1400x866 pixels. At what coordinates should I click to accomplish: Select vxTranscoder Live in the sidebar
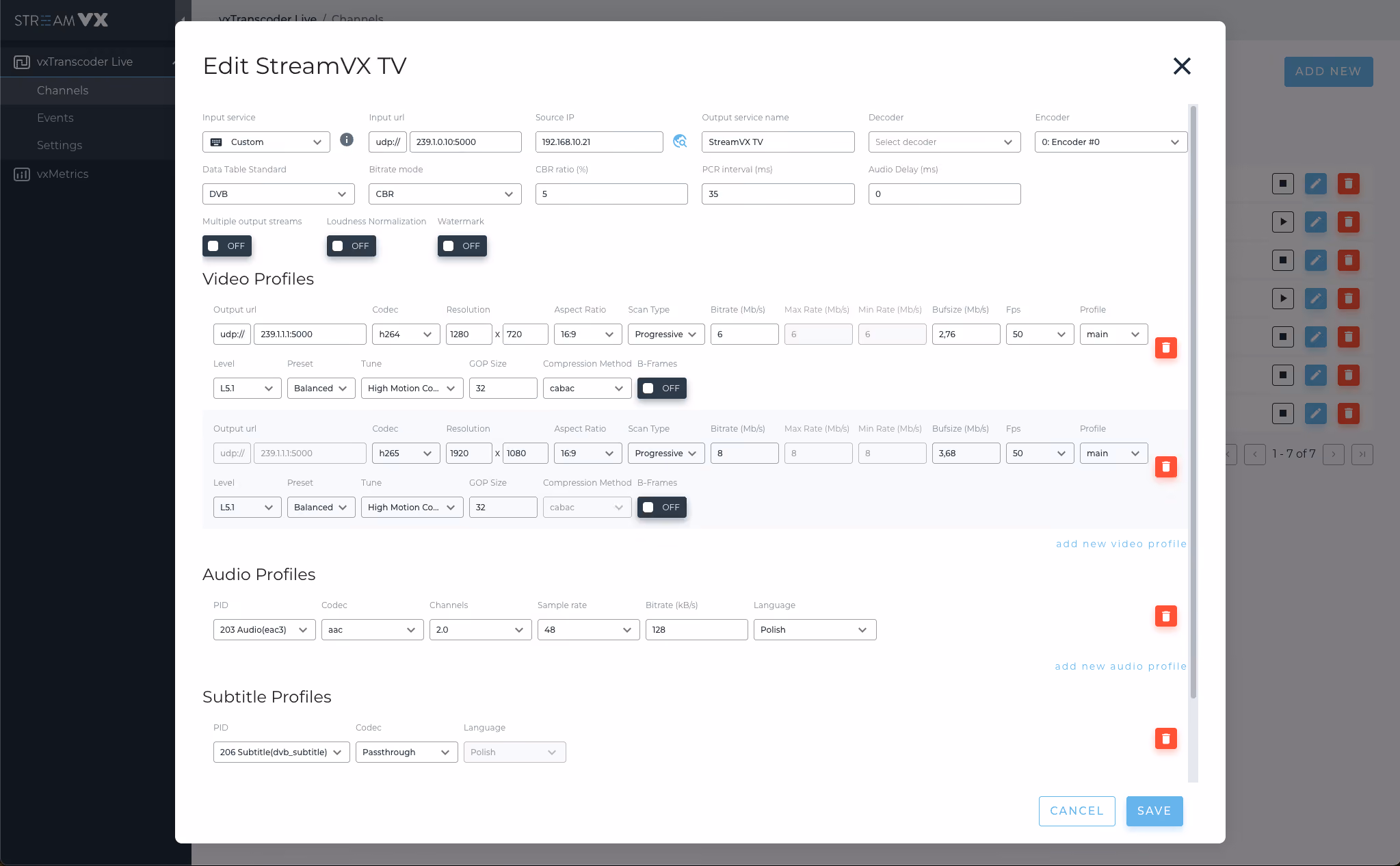85,62
